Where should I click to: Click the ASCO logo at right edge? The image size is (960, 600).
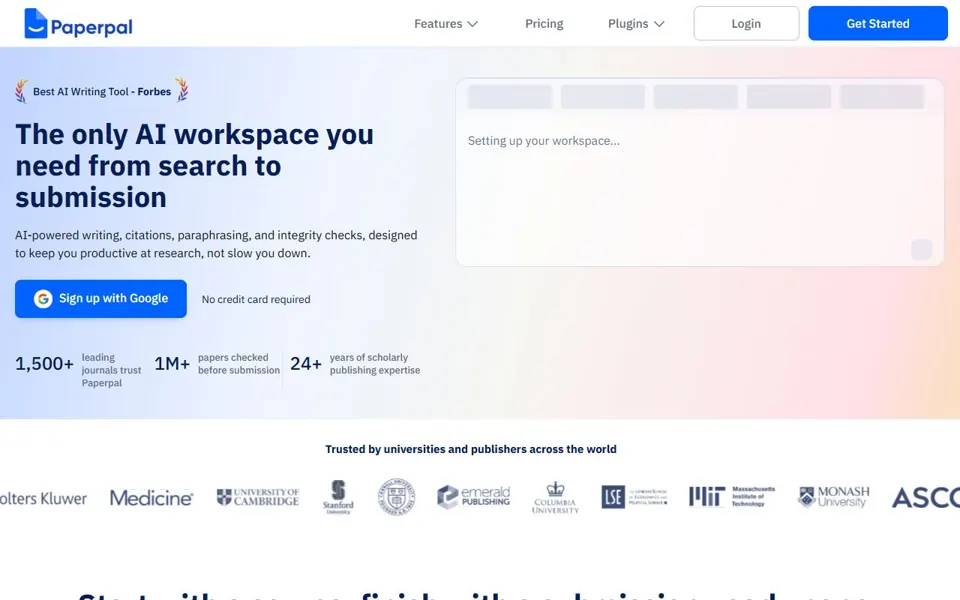pyautogui.click(x=926, y=498)
